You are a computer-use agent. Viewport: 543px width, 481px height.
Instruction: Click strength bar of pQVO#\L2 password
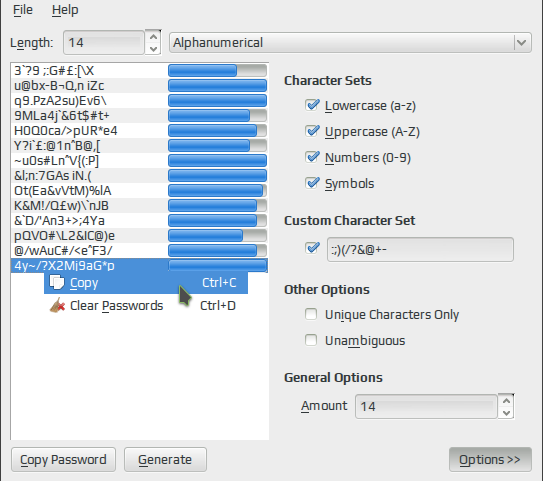coord(217,236)
